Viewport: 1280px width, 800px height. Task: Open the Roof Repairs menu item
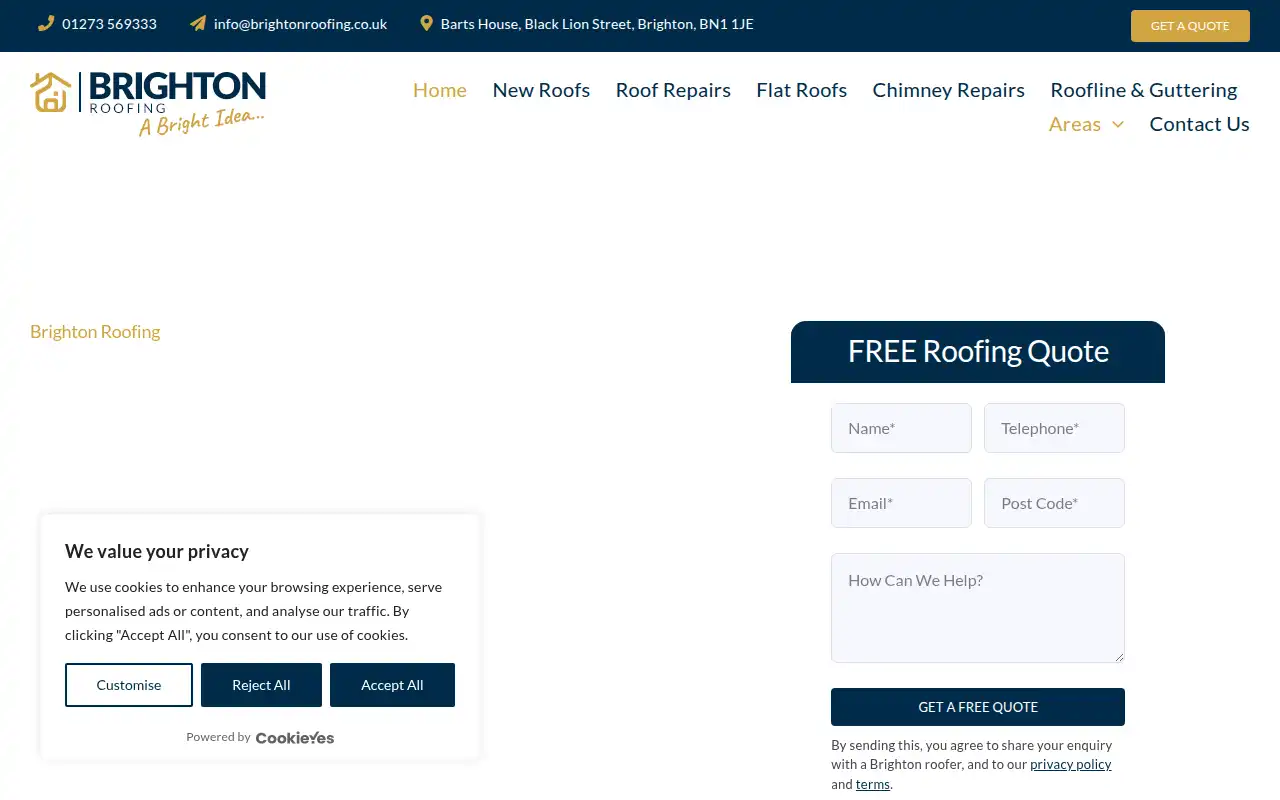pyautogui.click(x=673, y=90)
